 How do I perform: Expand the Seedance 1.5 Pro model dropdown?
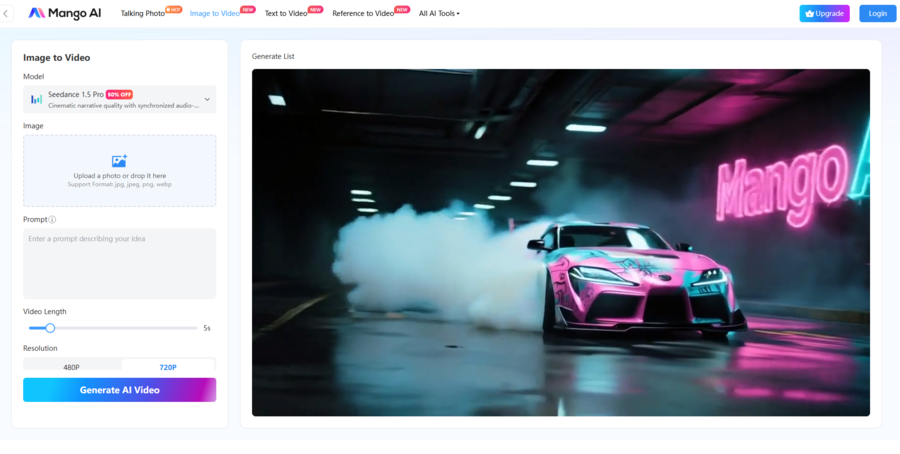207,99
